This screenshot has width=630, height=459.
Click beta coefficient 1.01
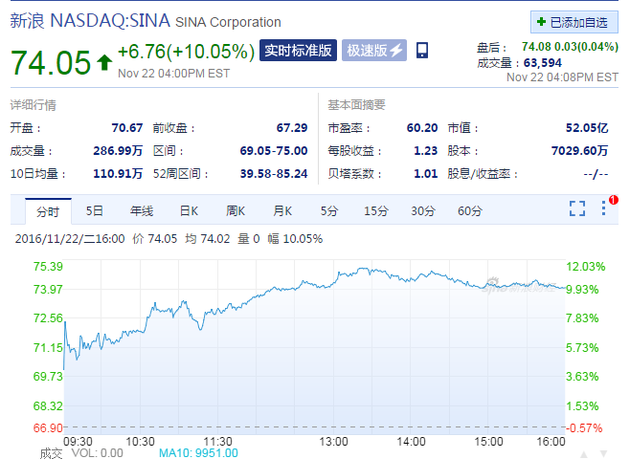425,174
